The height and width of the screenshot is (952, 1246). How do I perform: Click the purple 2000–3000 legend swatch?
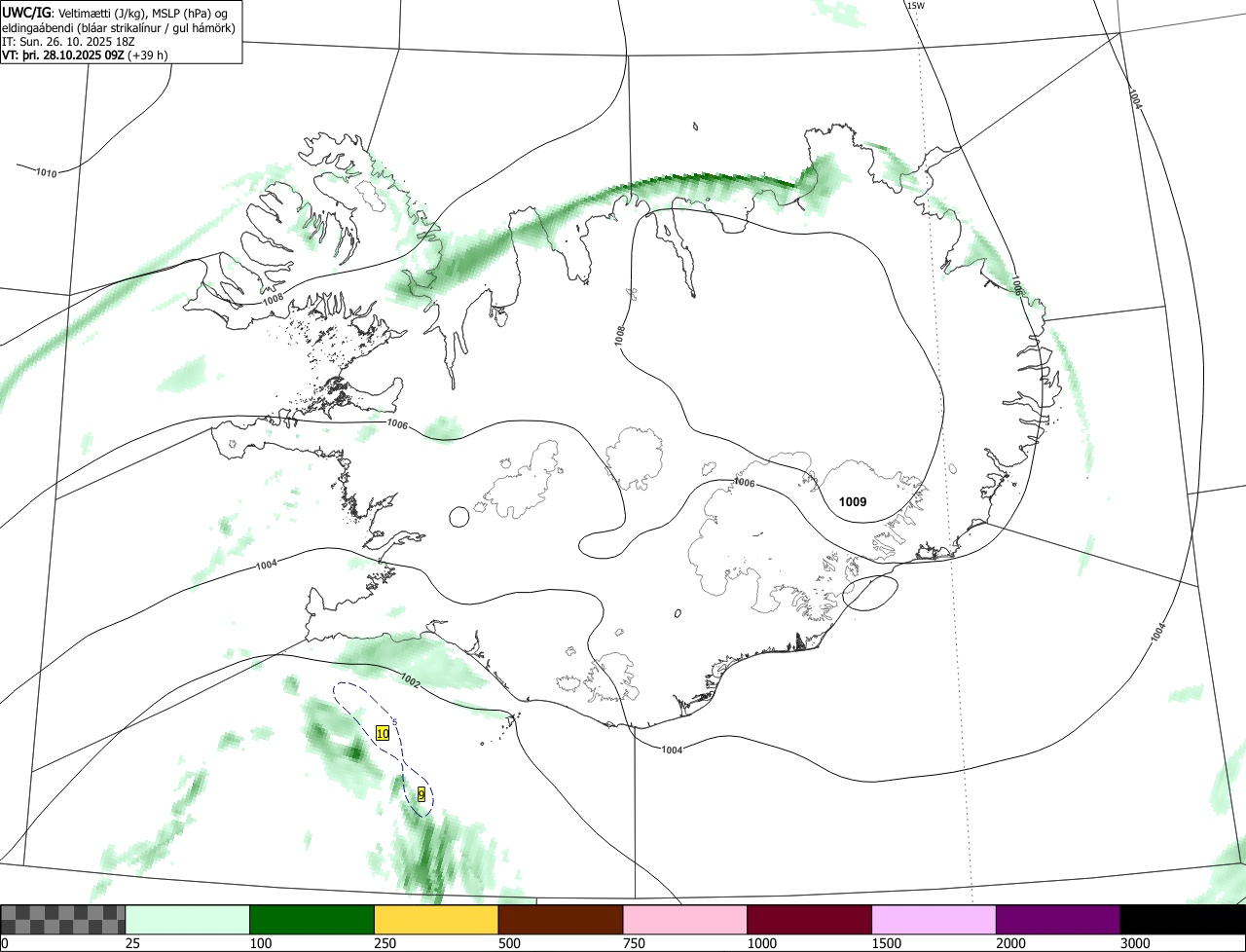1058,920
